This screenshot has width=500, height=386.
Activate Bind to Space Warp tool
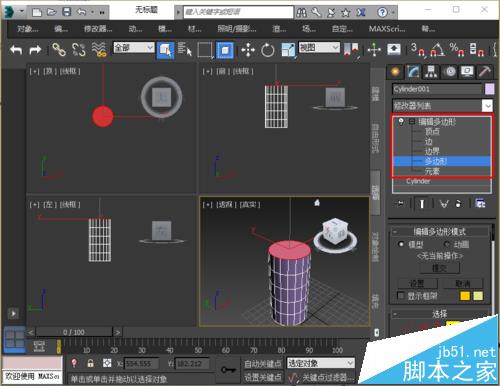pos(99,50)
